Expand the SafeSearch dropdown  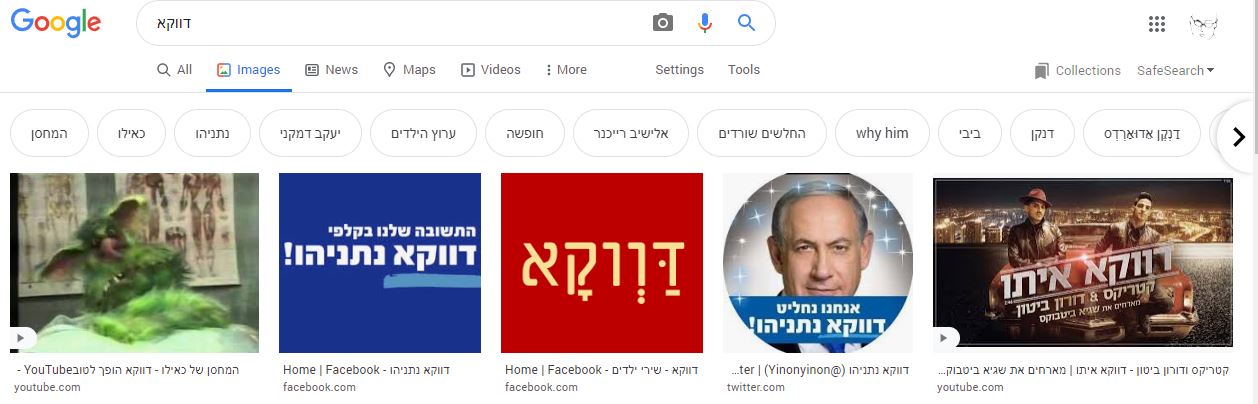1176,70
